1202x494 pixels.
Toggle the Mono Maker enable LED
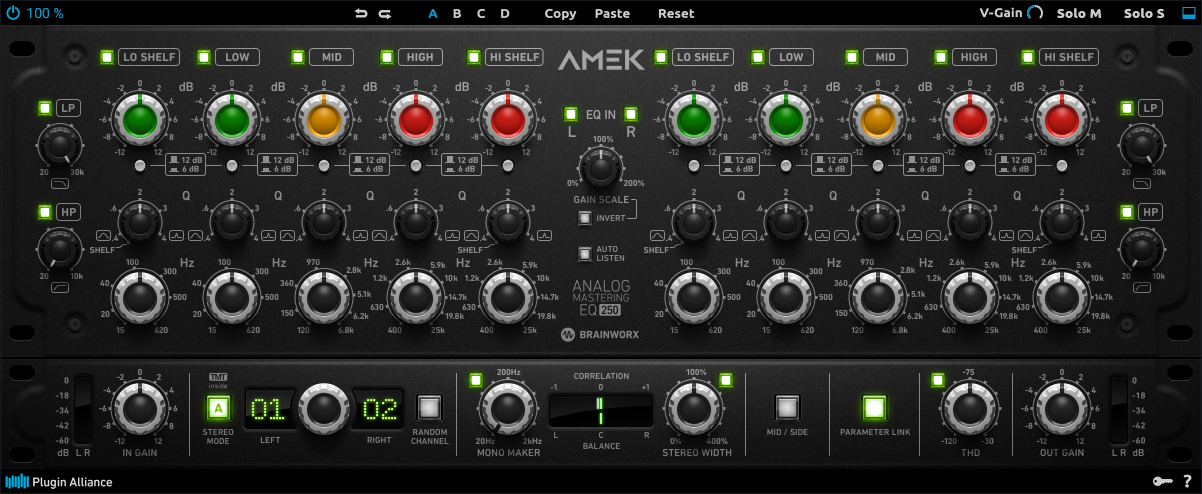tap(475, 379)
